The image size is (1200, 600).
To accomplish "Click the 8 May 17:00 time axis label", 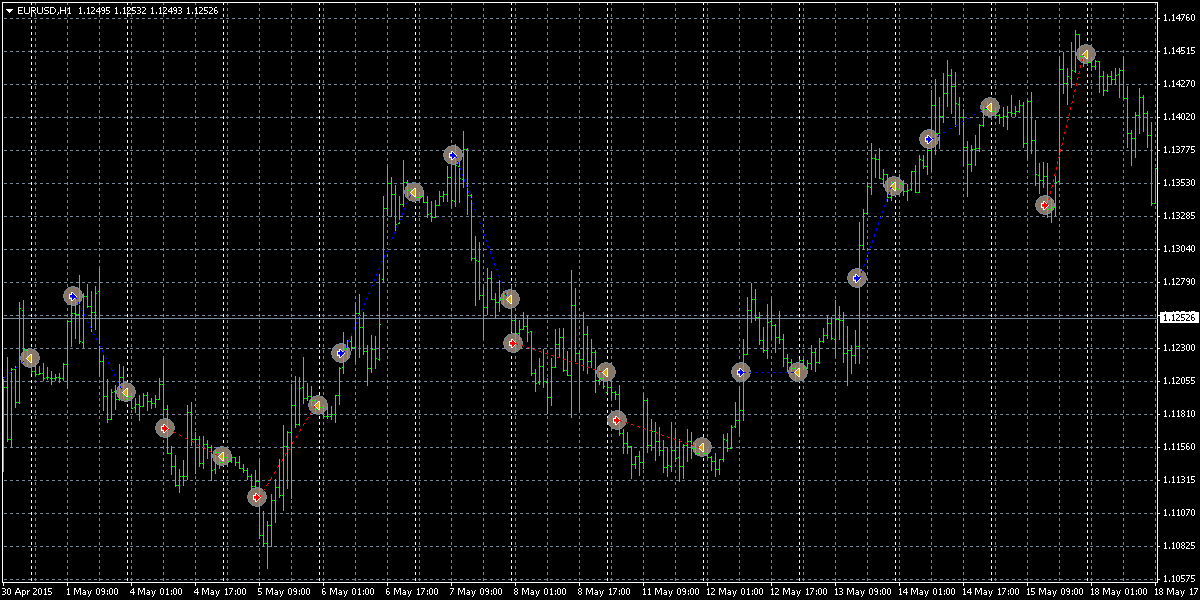I will point(604,592).
